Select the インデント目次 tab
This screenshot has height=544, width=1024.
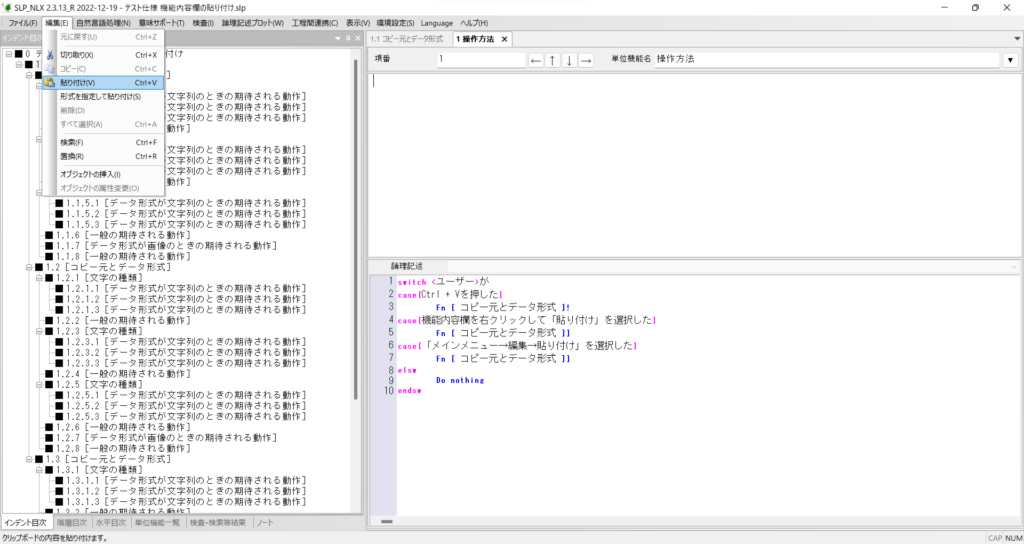(25, 522)
